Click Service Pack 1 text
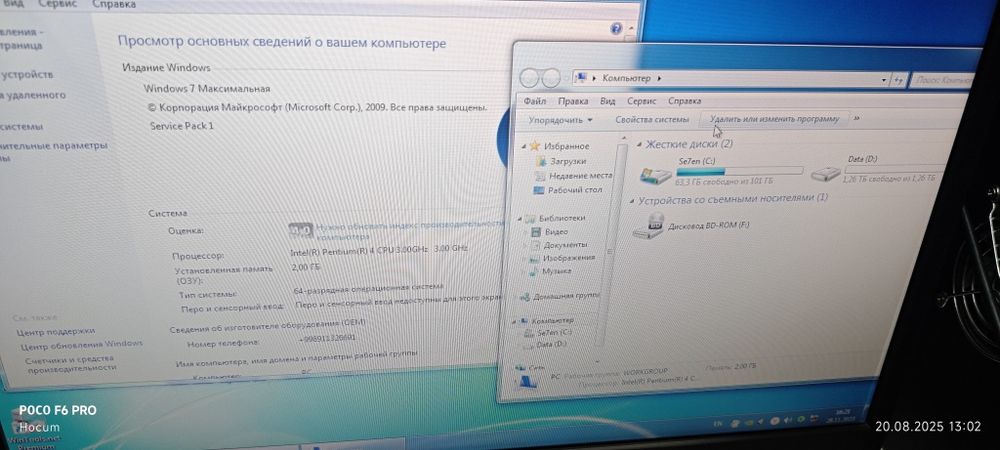 (182, 126)
